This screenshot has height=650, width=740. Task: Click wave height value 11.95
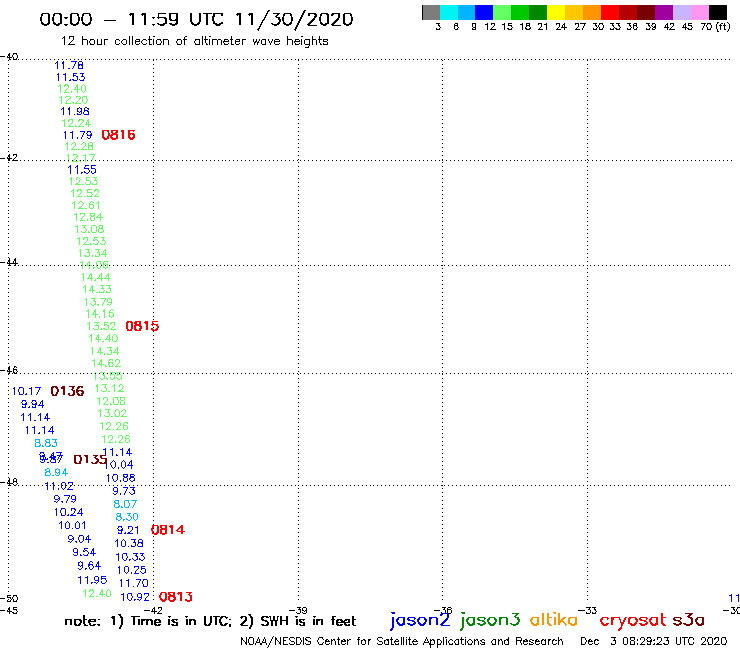(92, 580)
